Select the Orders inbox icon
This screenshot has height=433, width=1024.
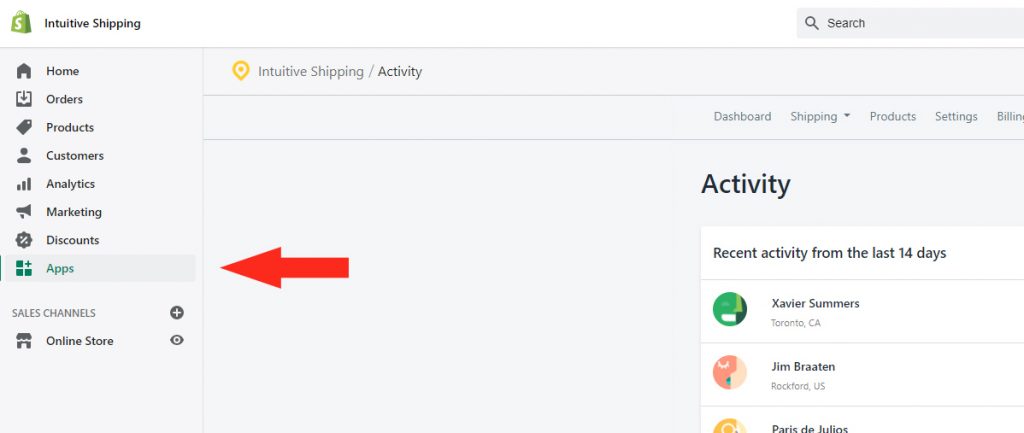[24, 99]
